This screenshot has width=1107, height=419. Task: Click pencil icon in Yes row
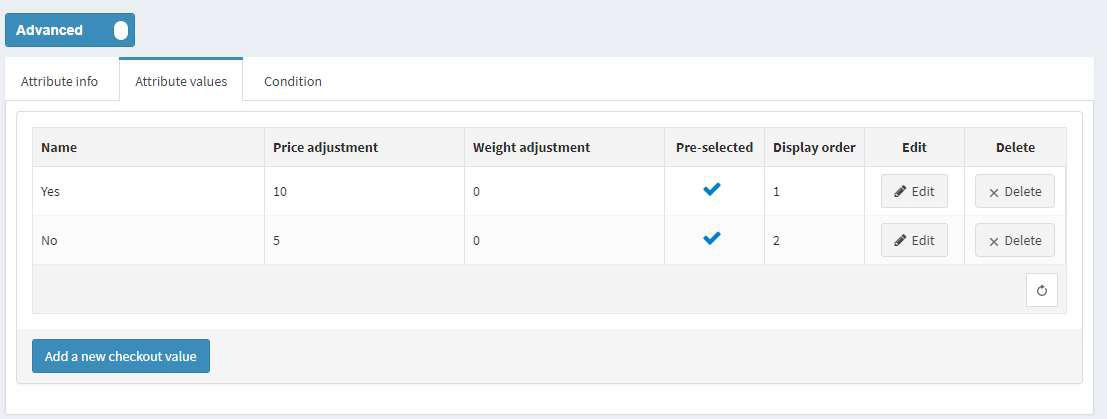[900, 191]
